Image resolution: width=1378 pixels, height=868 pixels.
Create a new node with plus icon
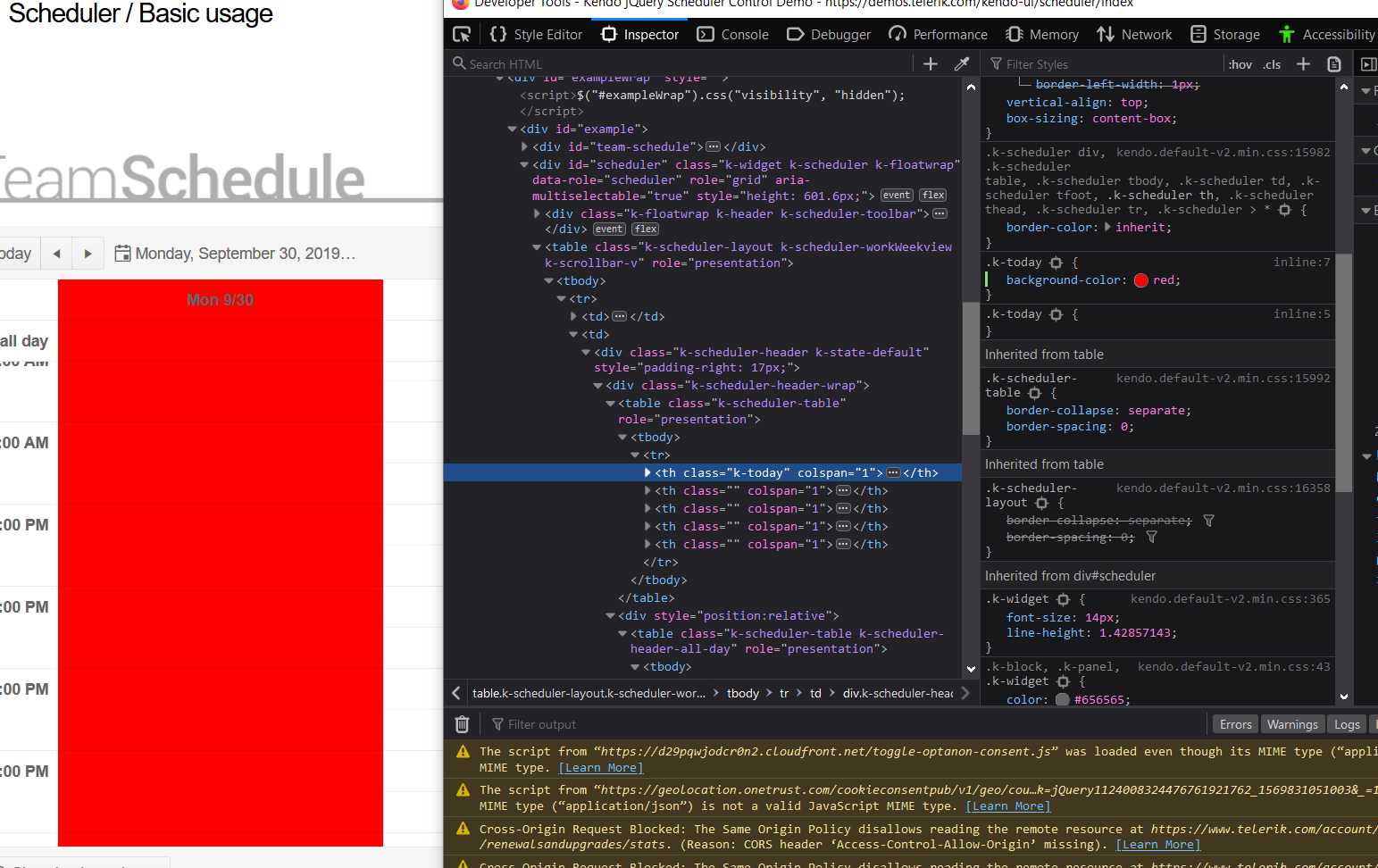tap(931, 64)
